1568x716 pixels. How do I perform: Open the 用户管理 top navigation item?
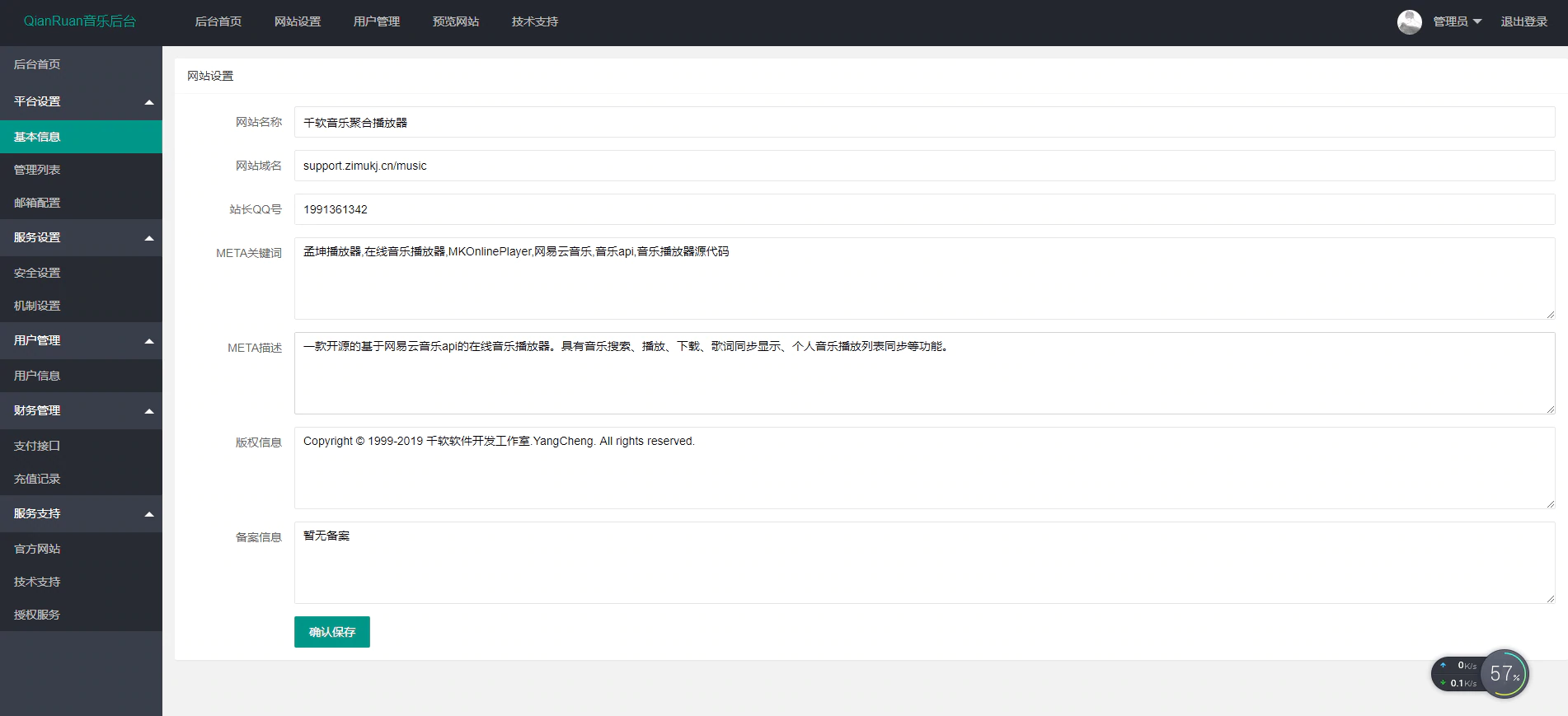point(377,22)
